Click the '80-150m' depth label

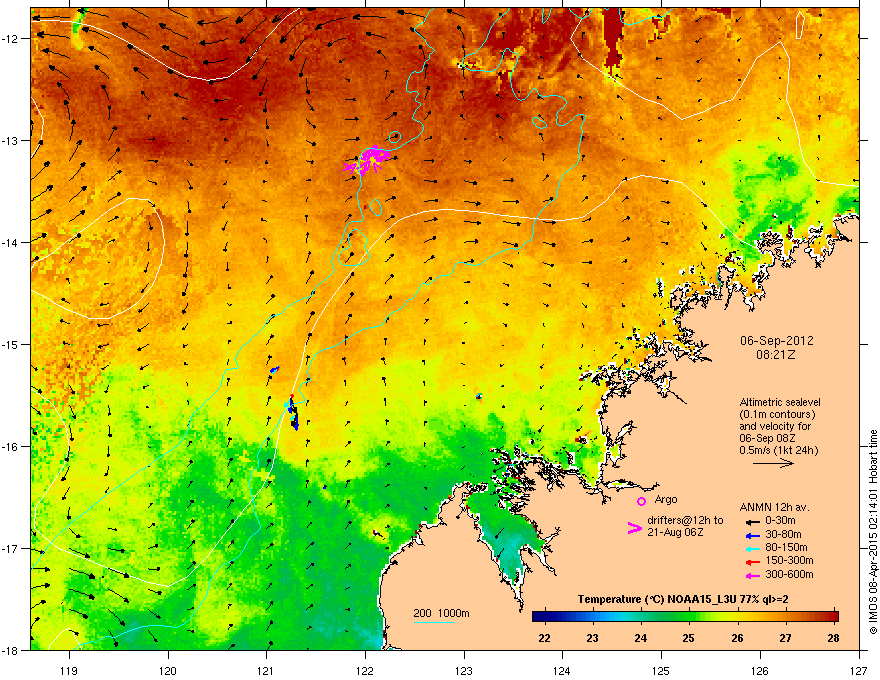[x=786, y=548]
